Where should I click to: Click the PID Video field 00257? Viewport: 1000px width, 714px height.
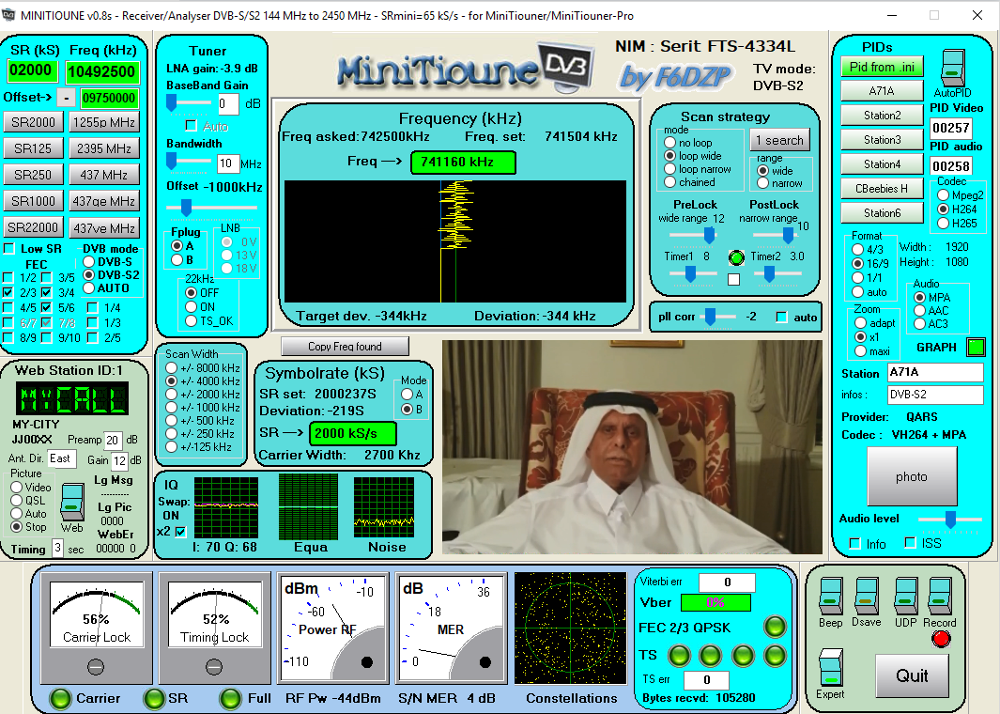950,128
